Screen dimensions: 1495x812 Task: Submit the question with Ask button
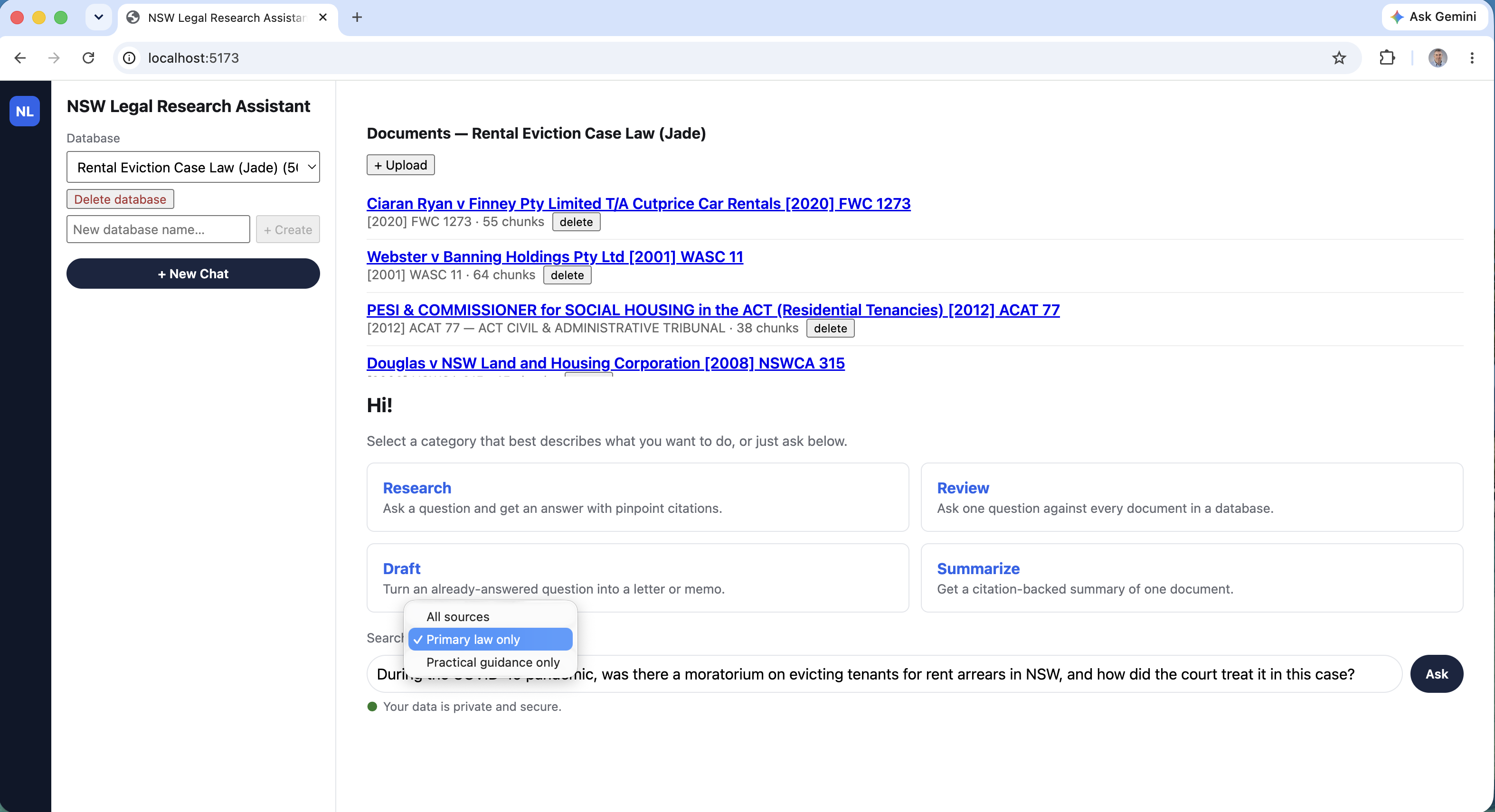coord(1437,674)
